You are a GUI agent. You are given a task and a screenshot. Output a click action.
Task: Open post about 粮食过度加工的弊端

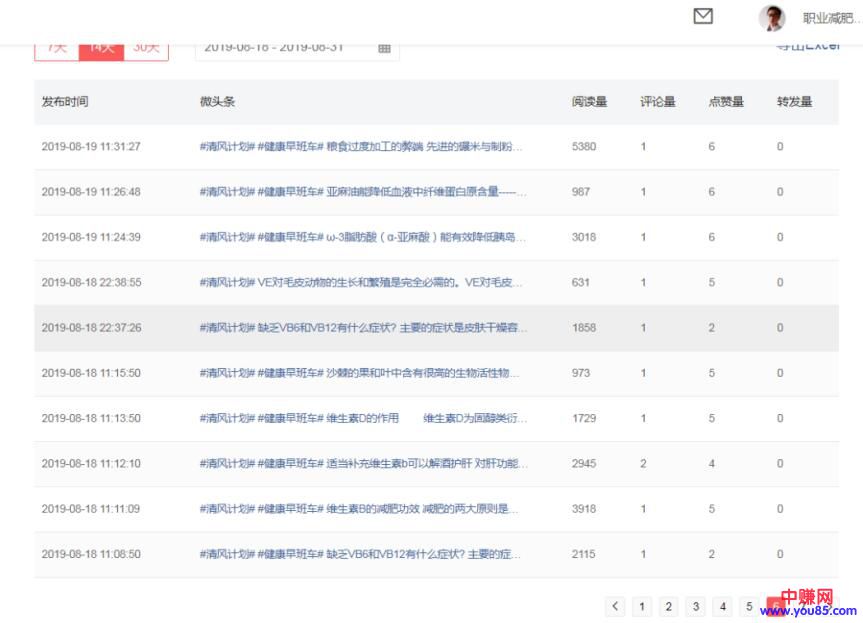click(361, 147)
